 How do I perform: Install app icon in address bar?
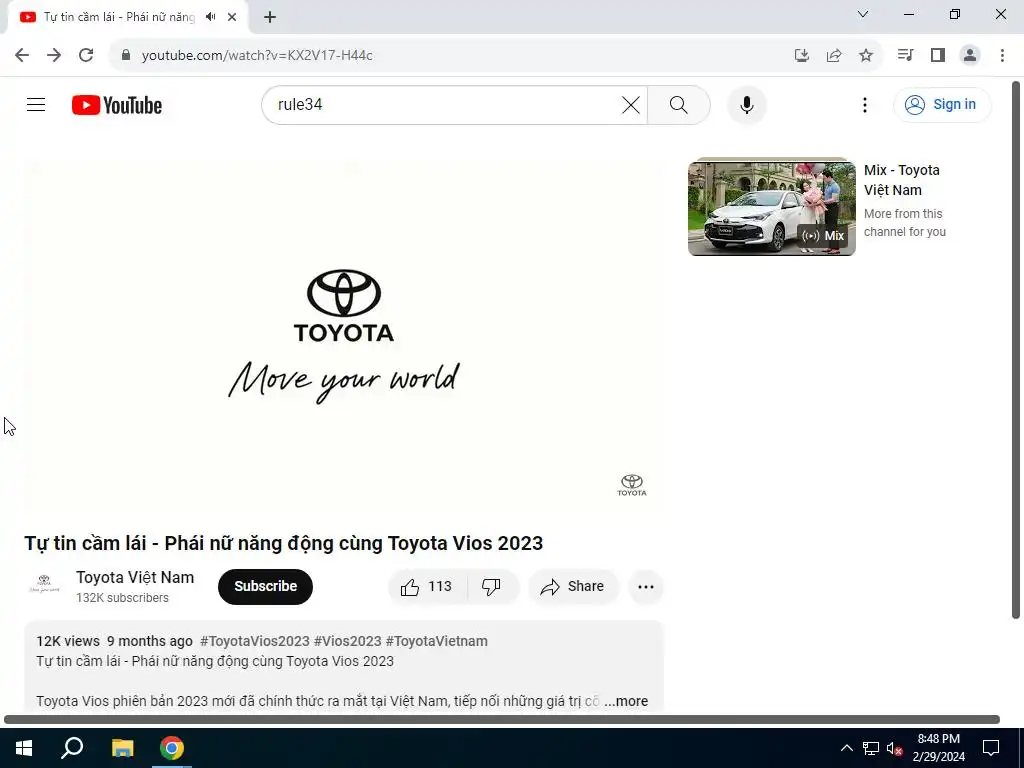point(802,55)
